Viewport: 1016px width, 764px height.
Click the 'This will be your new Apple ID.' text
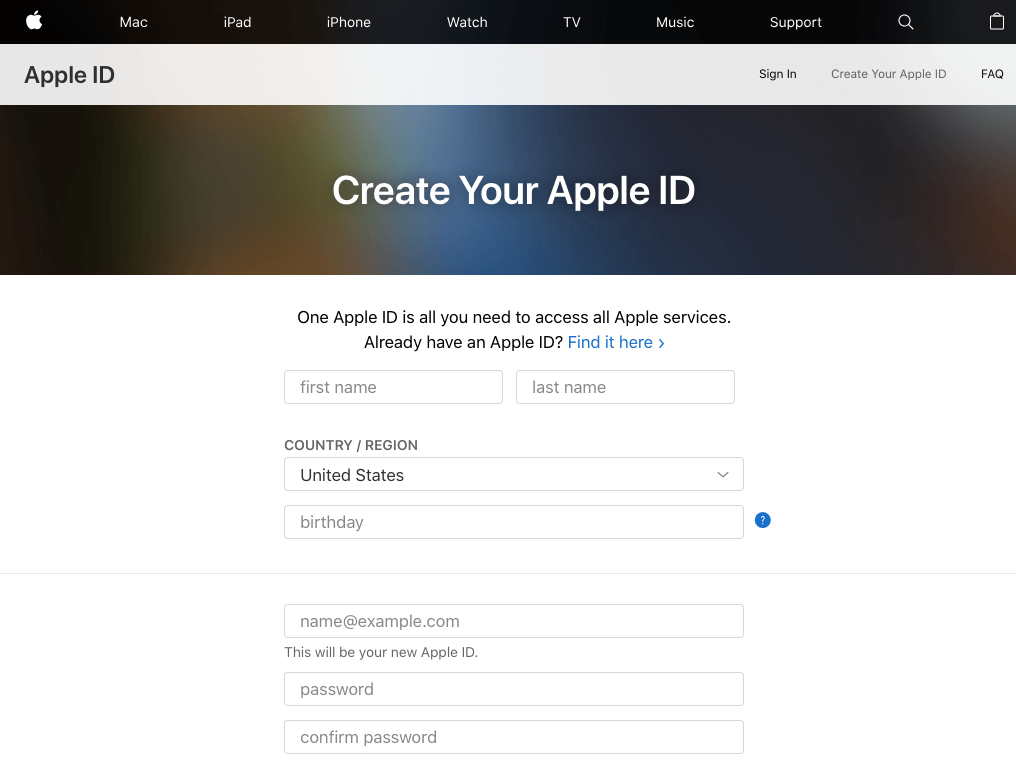[381, 653]
